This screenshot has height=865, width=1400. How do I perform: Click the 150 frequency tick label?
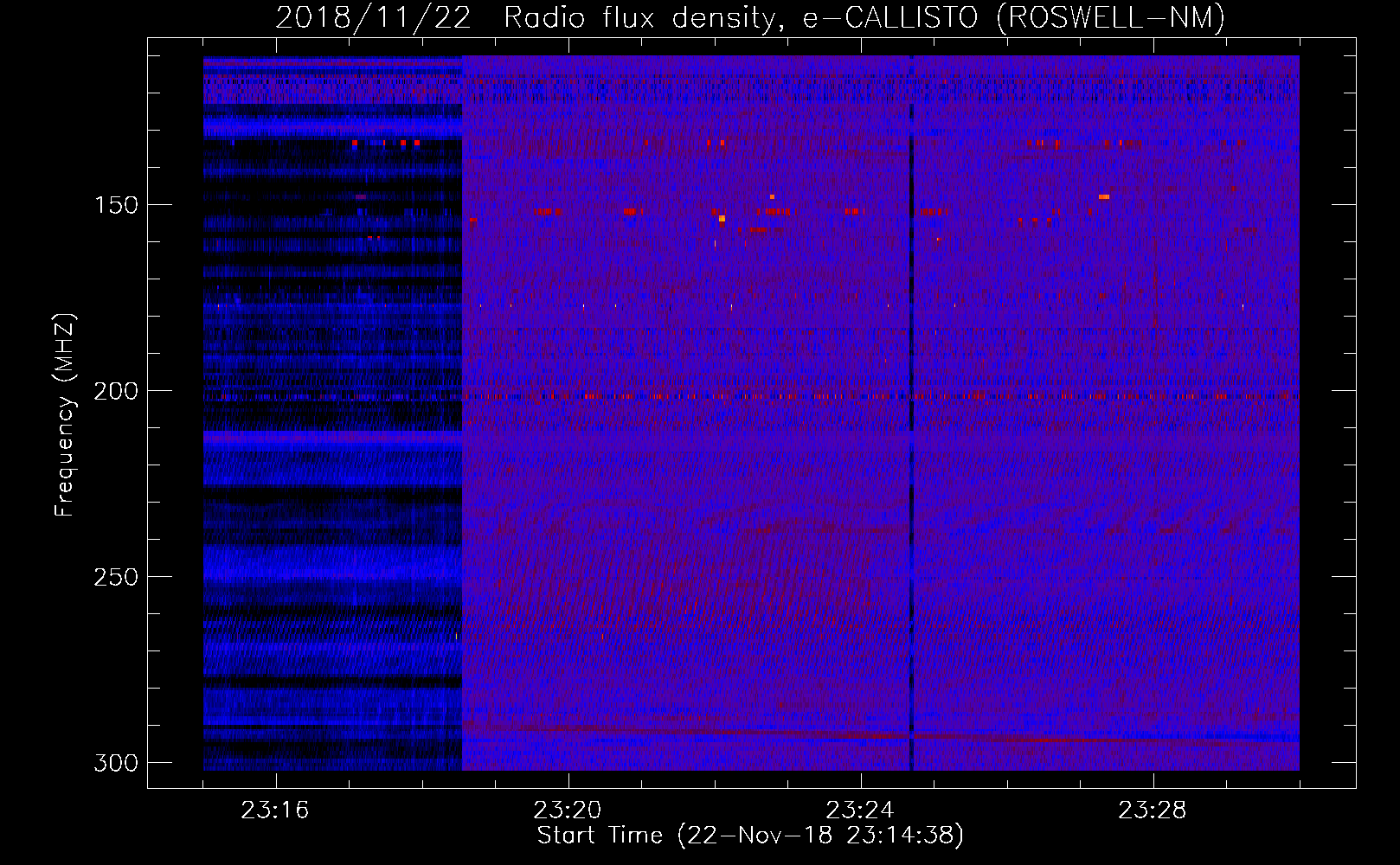point(115,205)
